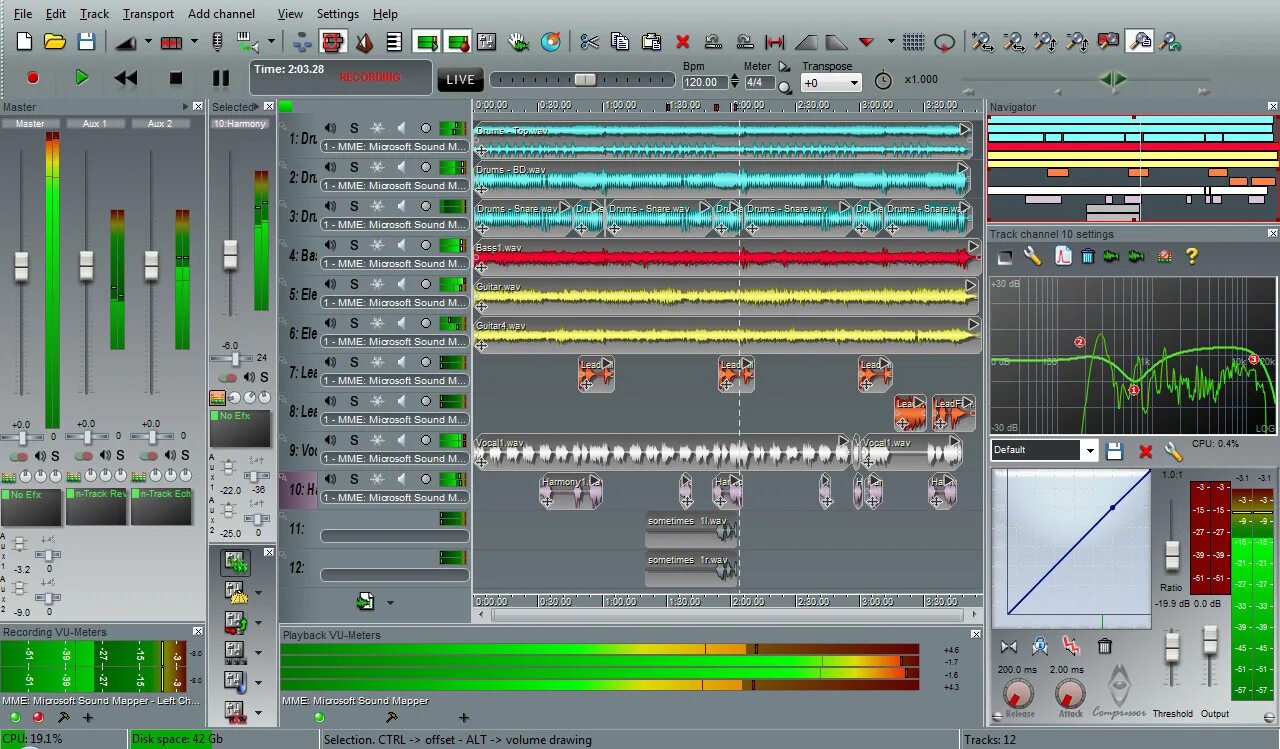Screen dimensions: 1280x749
Task: Save the compressor preset with the floppy icon
Action: [1115, 452]
